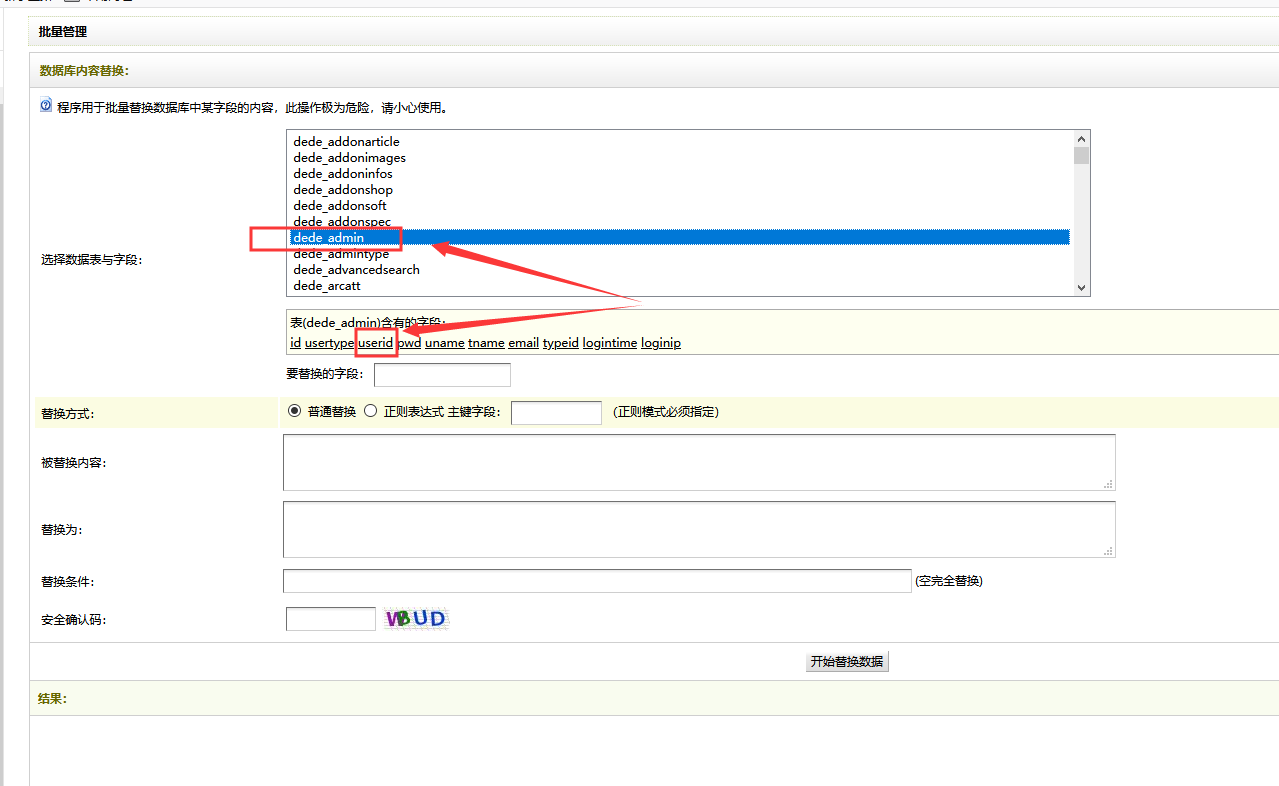The image size is (1279, 786).
Task: Click into the 替换为 textarea
Action: tap(699, 529)
